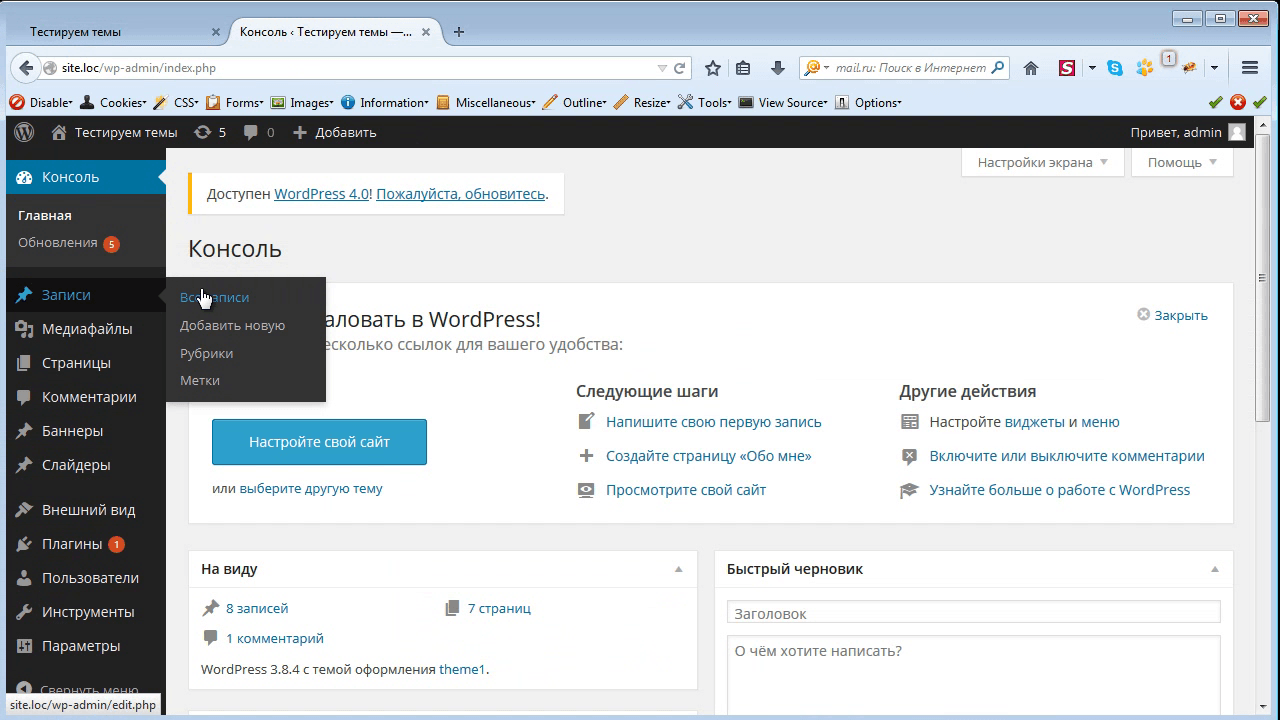
Task: Open Инструменты in the admin sidebar
Action: tap(86, 612)
